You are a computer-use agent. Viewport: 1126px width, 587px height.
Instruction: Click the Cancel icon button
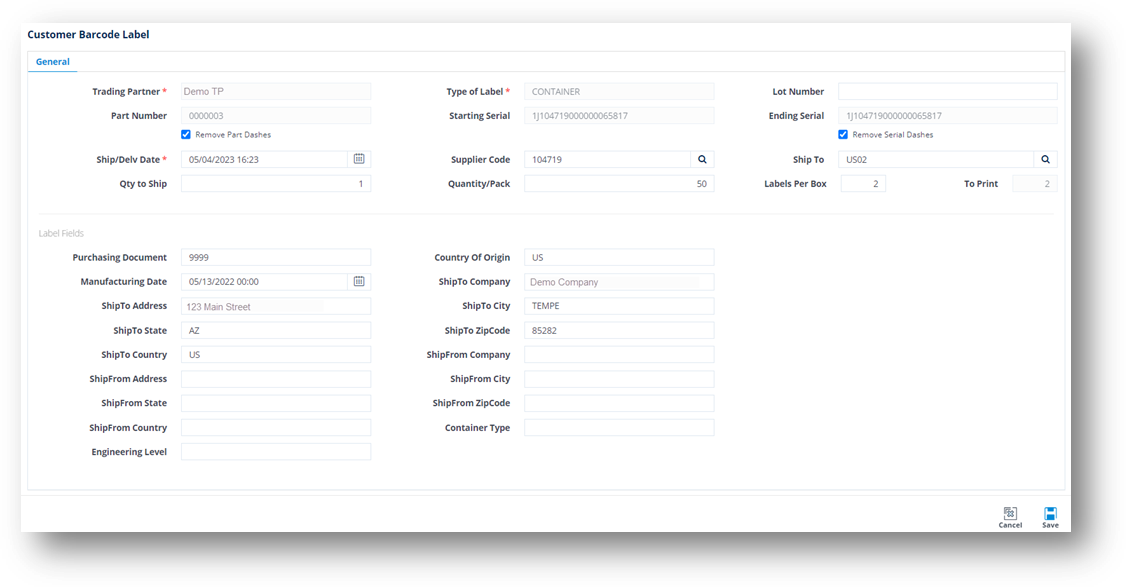pos(1009,514)
